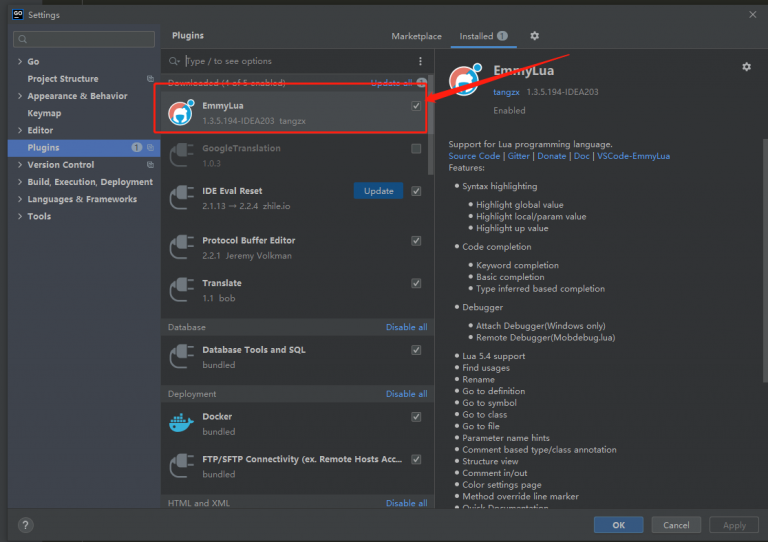Select the Installed plugins tab

click(x=476, y=36)
